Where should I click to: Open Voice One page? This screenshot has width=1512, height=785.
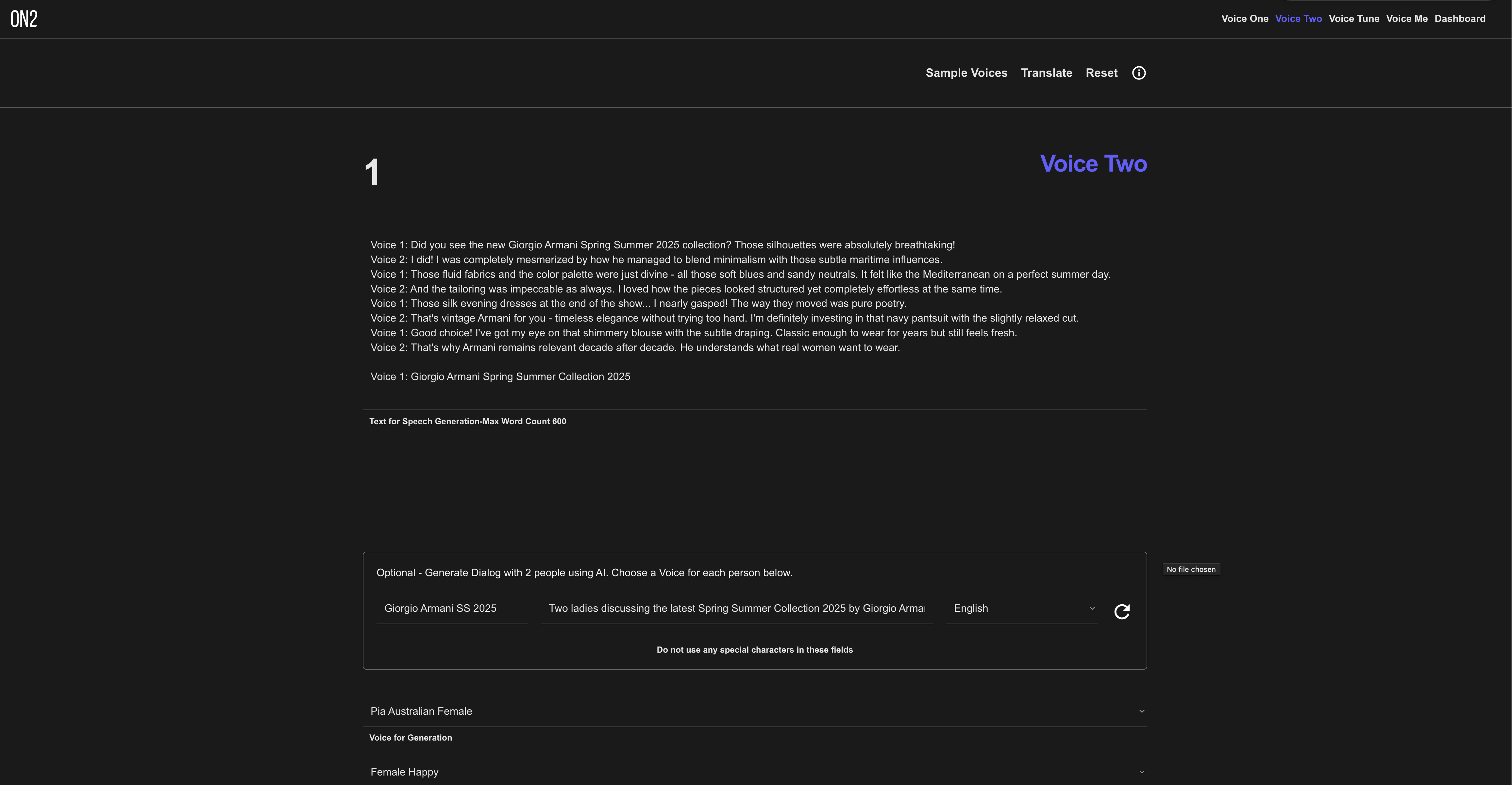coord(1244,19)
